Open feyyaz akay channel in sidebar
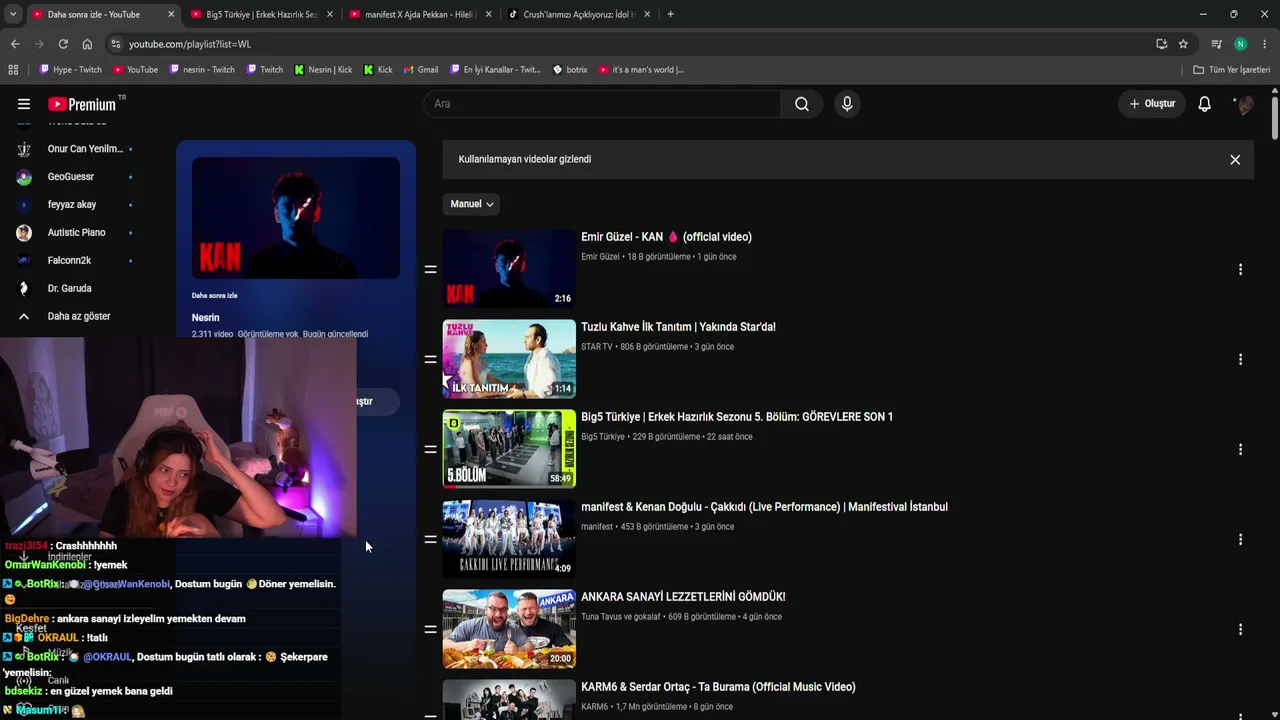The height and width of the screenshot is (720, 1280). (72, 205)
